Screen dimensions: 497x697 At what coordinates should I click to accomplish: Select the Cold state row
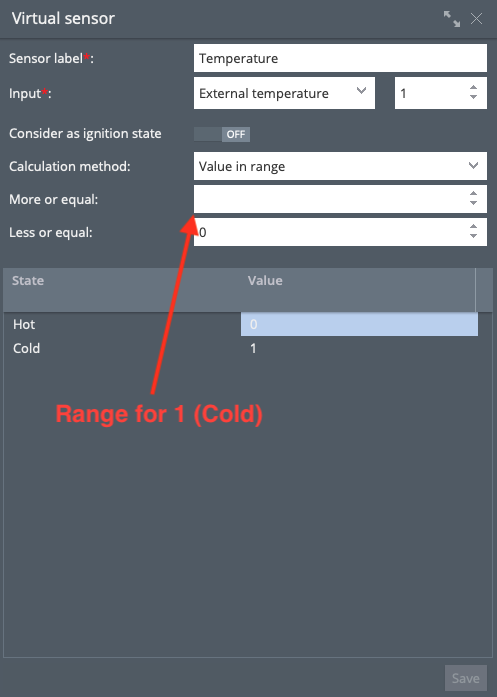[x=241, y=348]
